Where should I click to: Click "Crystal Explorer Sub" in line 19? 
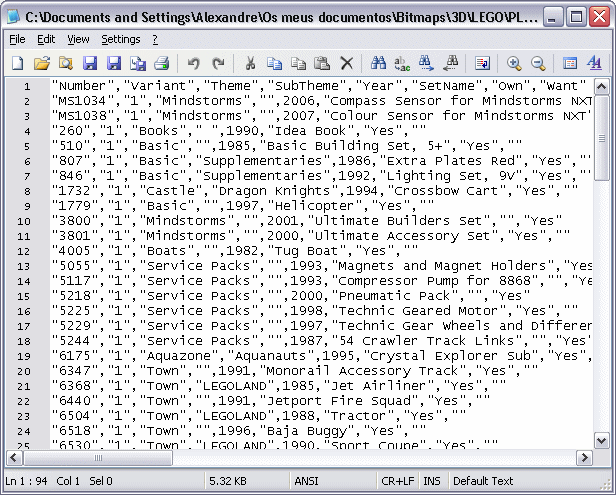click(450, 356)
